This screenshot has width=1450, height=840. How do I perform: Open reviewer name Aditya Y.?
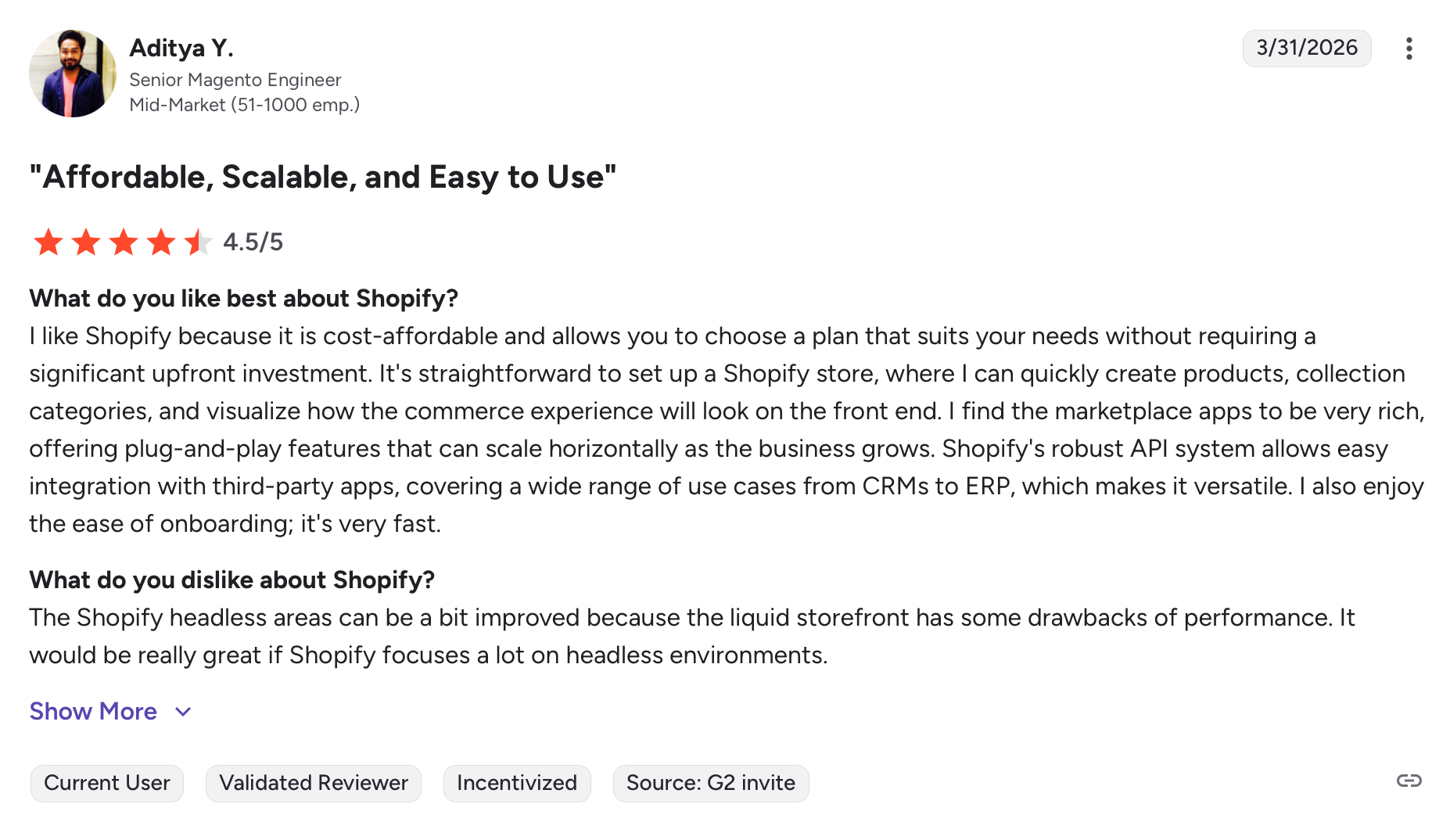coord(181,48)
